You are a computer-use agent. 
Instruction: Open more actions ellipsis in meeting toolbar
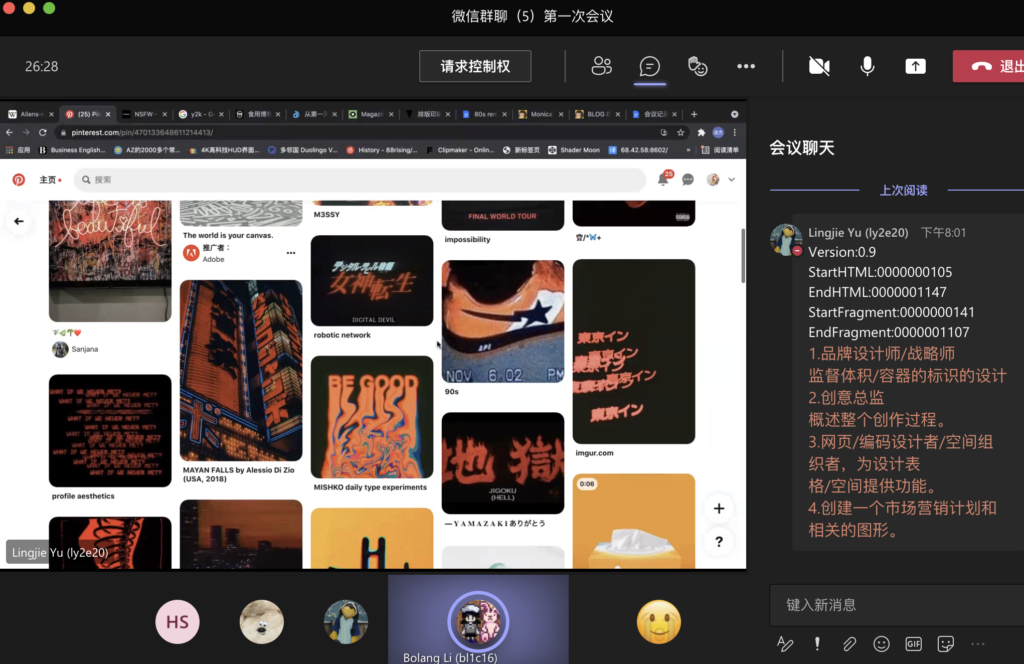click(x=746, y=66)
